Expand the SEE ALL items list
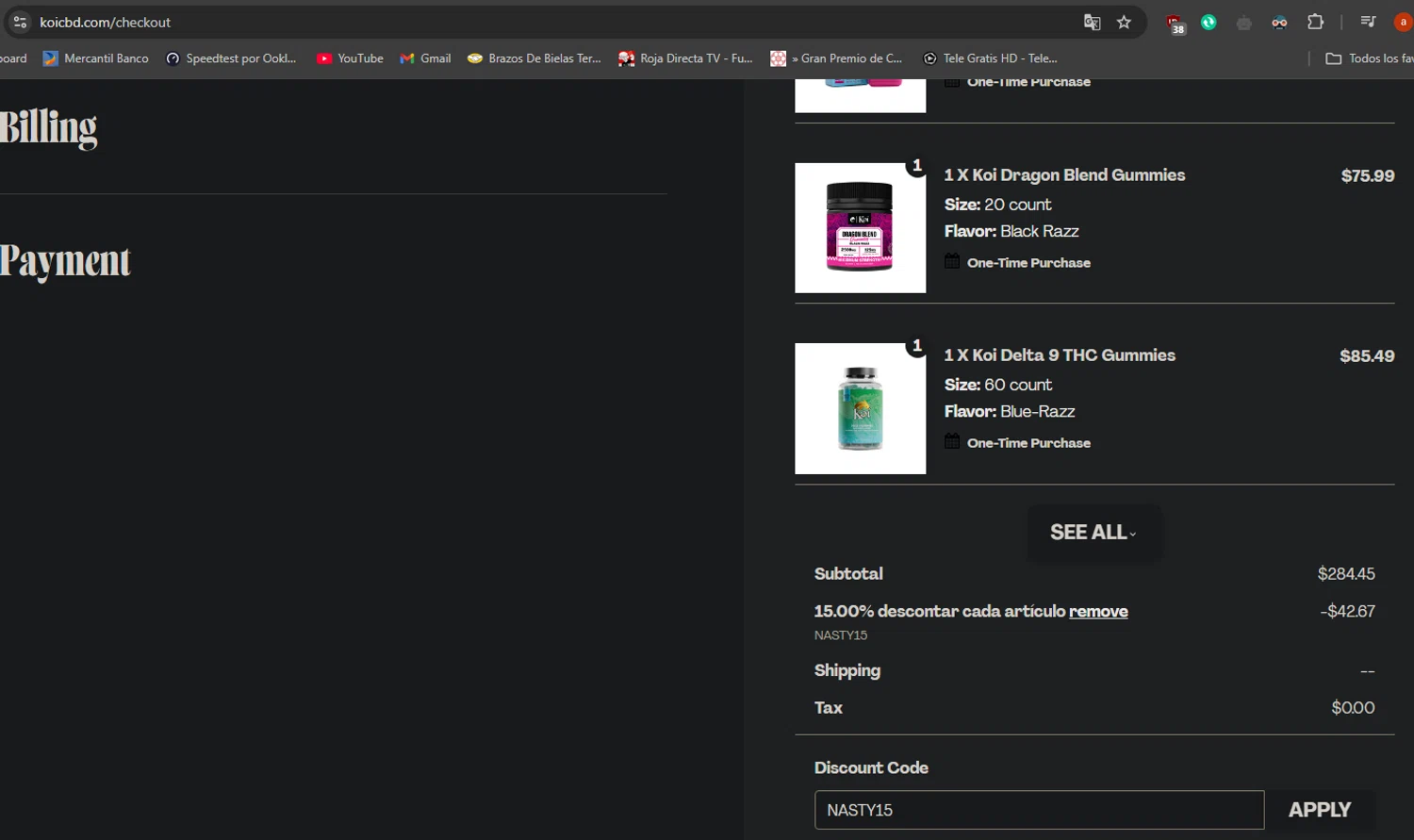The height and width of the screenshot is (840, 1414). click(1093, 533)
